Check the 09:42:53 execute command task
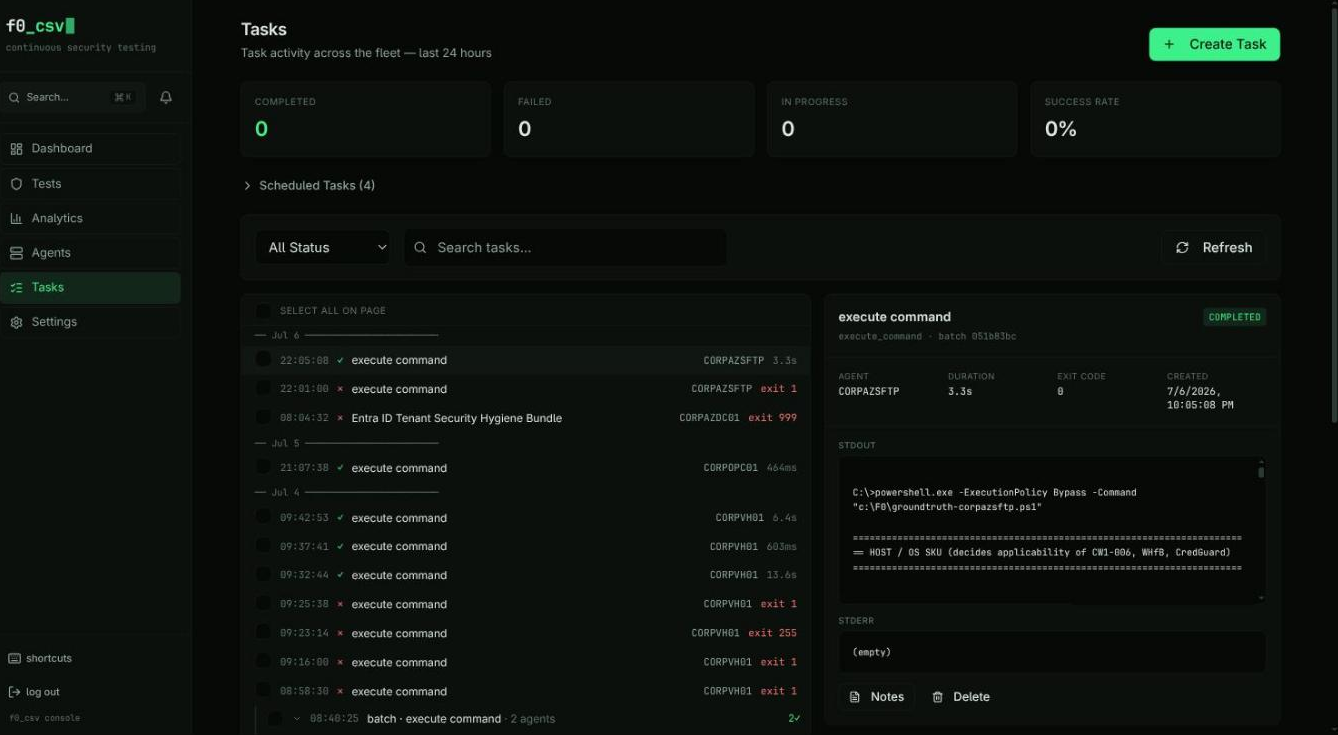This screenshot has height=735, width=1338. (263, 517)
